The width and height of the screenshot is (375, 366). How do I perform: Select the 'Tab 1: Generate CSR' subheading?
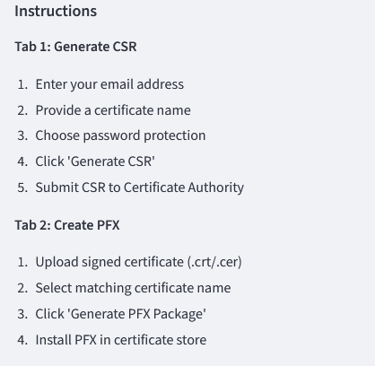[x=76, y=46]
